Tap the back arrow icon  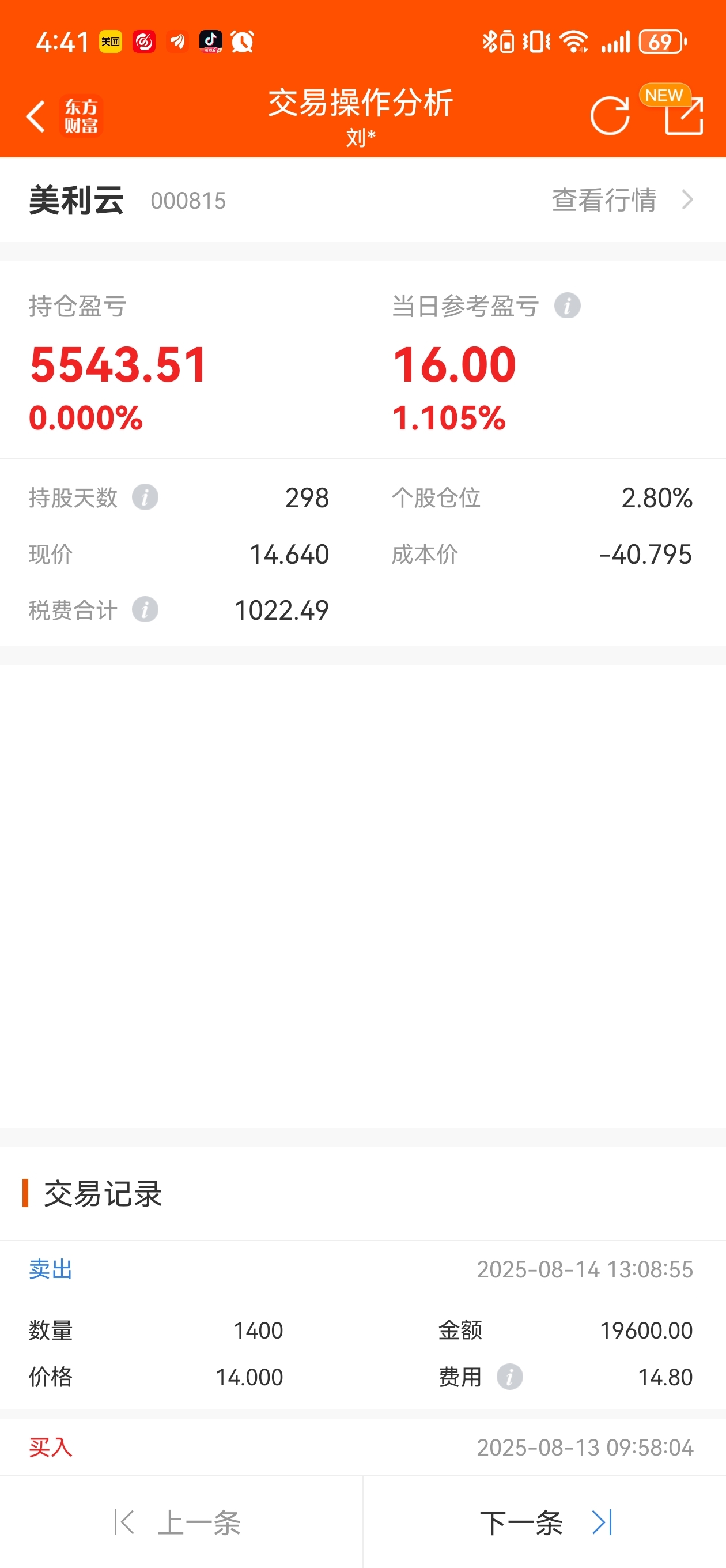pyautogui.click(x=36, y=116)
